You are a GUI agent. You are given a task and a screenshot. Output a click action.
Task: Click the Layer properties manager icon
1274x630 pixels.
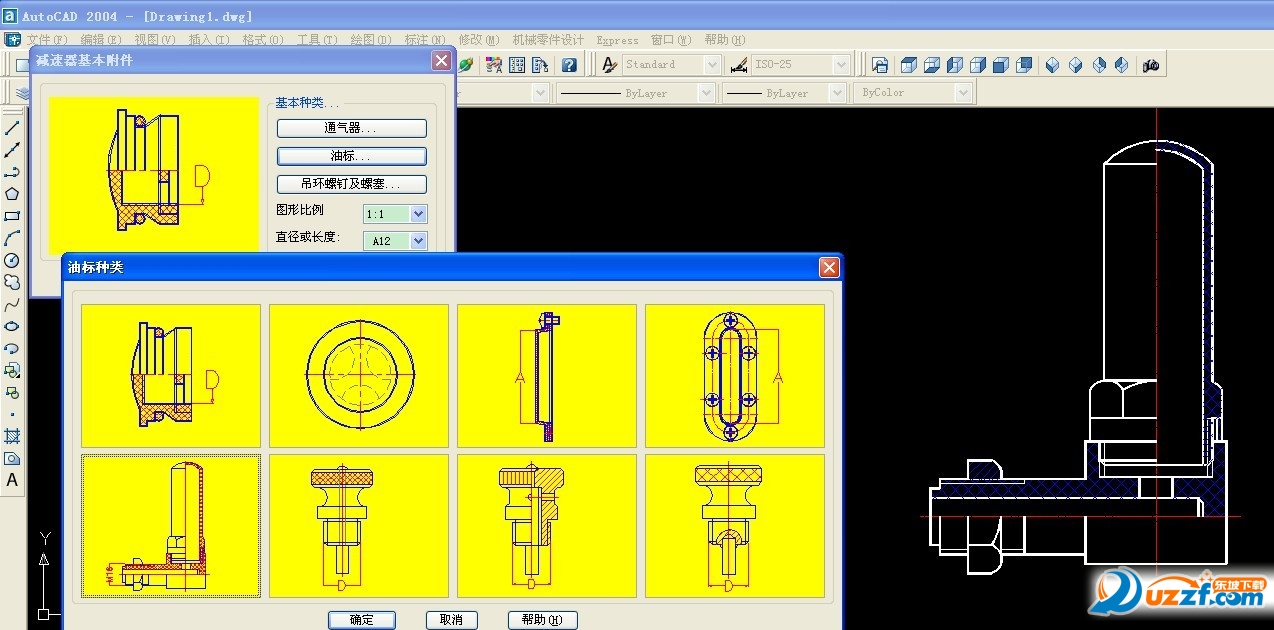coord(21,93)
